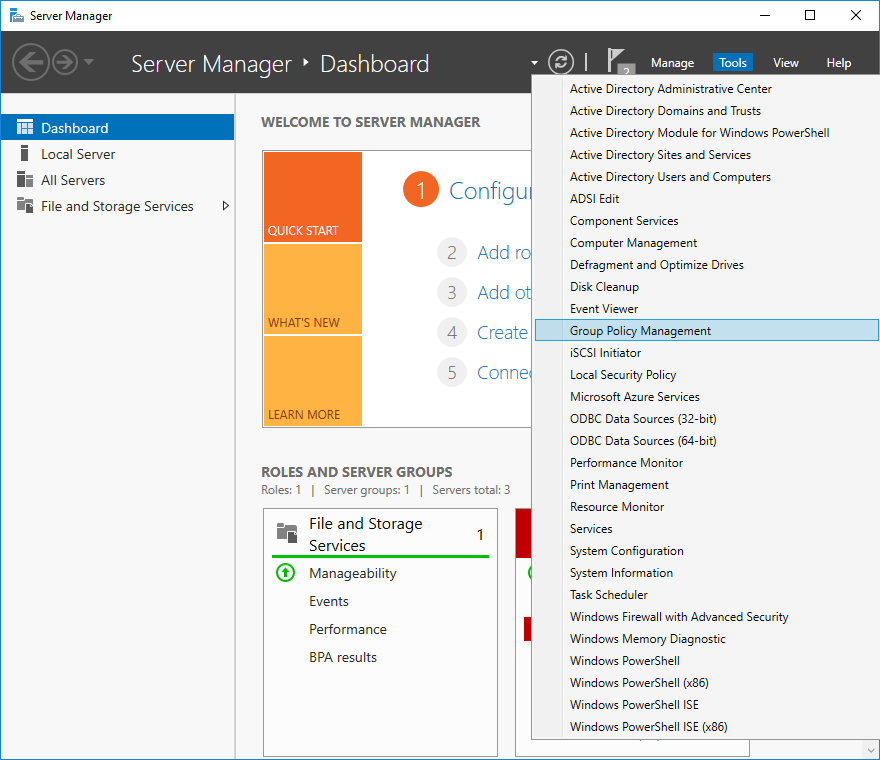Open the Dashboard breadcrumb dropdown chevron
This screenshot has height=760, width=880.
[x=534, y=62]
